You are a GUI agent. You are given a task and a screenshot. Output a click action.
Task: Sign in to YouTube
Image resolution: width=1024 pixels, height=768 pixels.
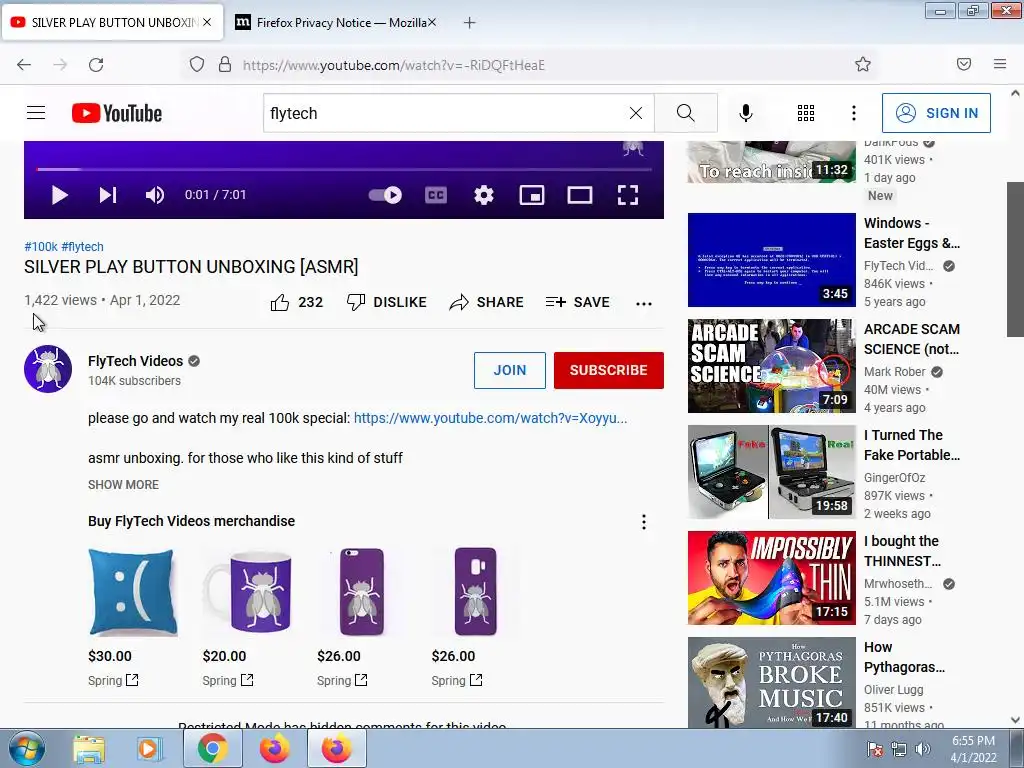(936, 113)
